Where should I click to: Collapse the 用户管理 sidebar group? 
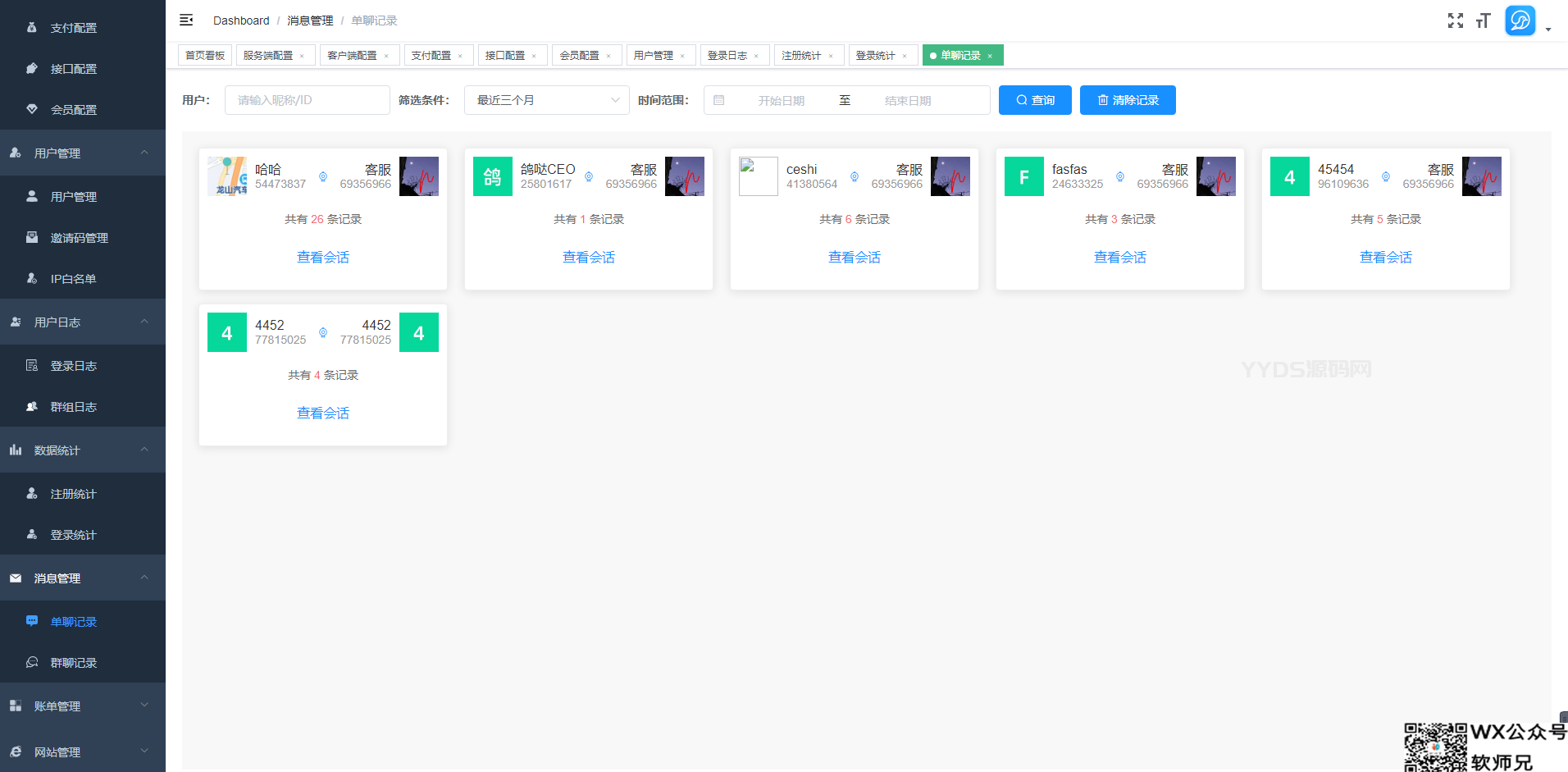coord(83,153)
